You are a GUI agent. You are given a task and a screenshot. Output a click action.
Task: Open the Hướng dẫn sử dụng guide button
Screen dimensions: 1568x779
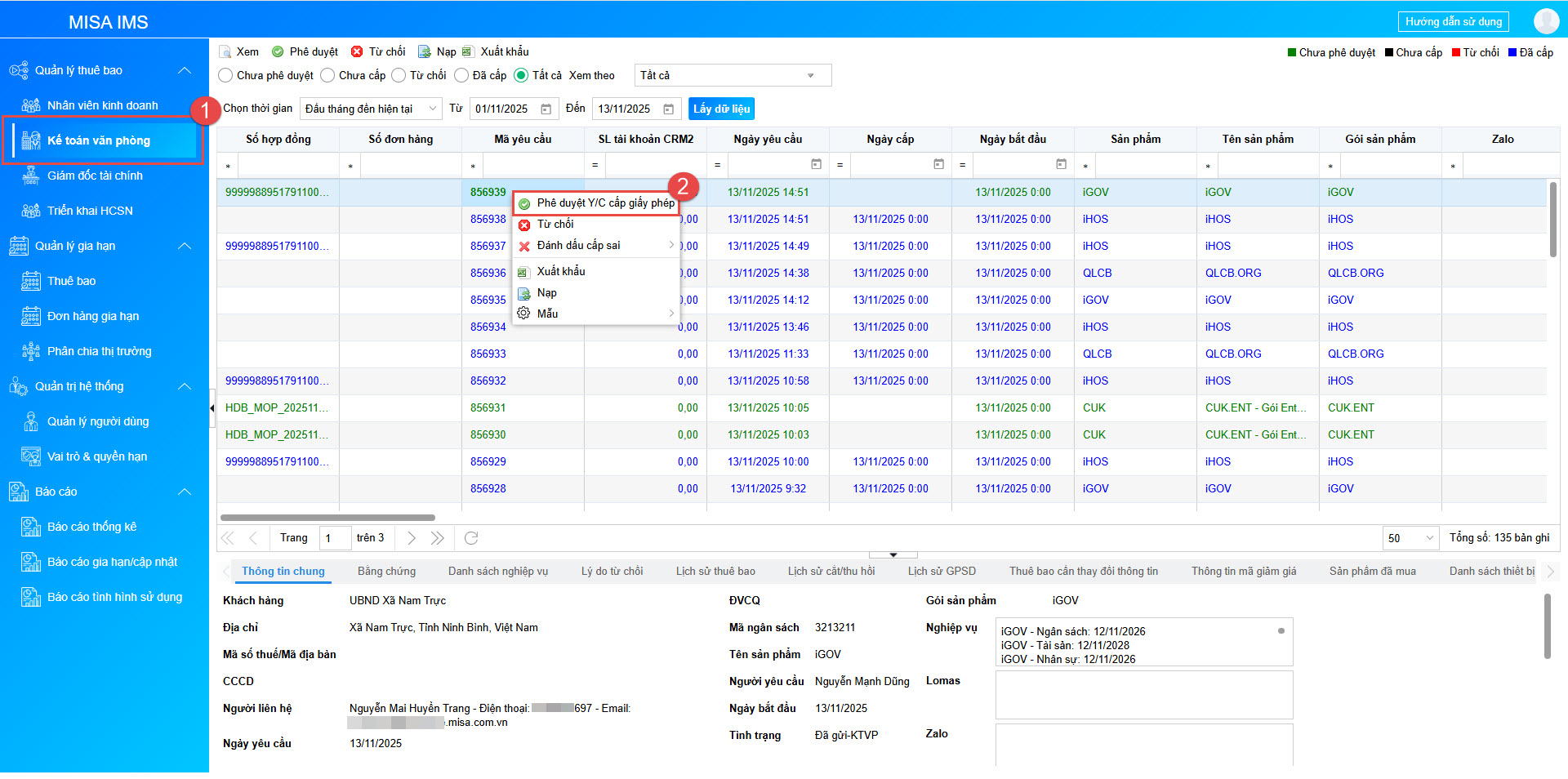click(1453, 21)
